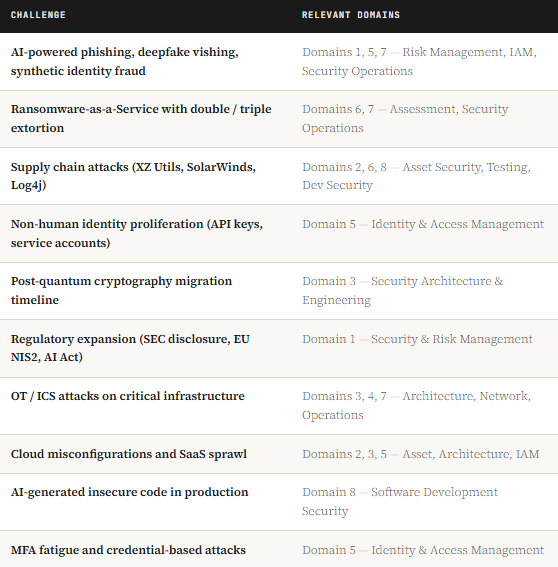Select Domain 3 Security Architecture & Engineering

point(402,291)
